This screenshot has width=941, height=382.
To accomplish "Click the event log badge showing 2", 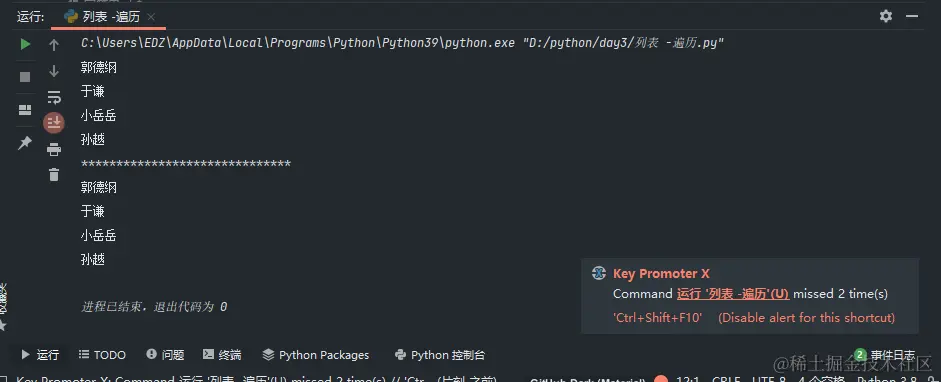I will click(x=861, y=354).
